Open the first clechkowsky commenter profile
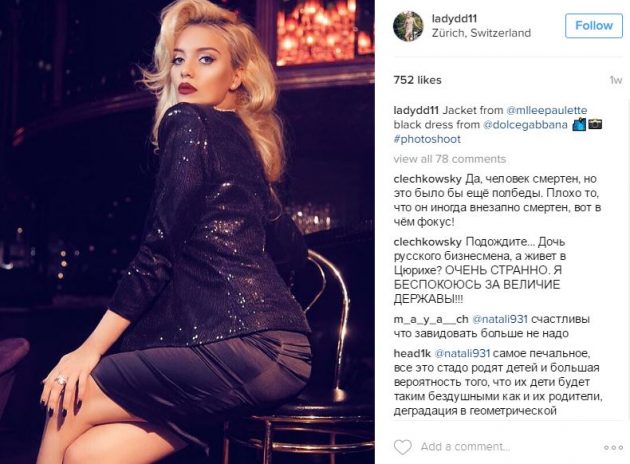 pos(428,179)
